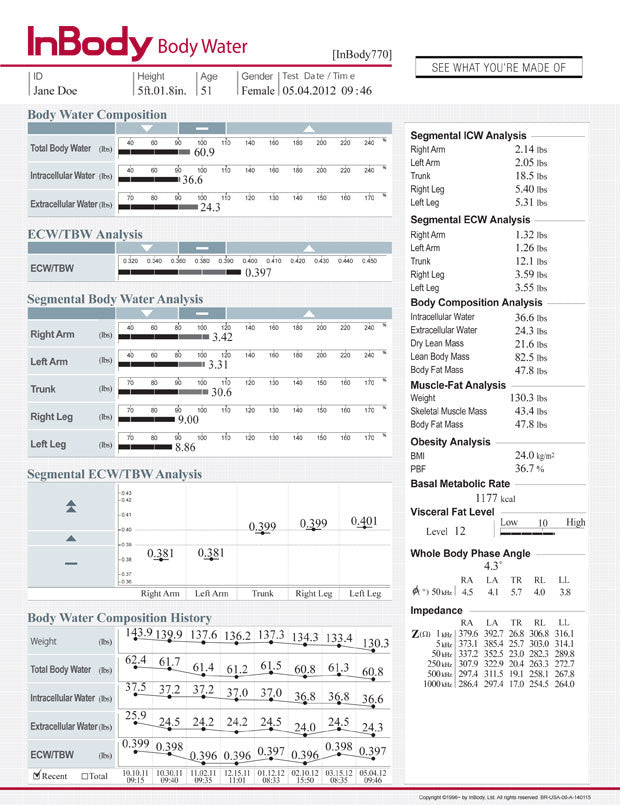Click the [InBody770] model label
The image size is (620, 805).
point(362,54)
